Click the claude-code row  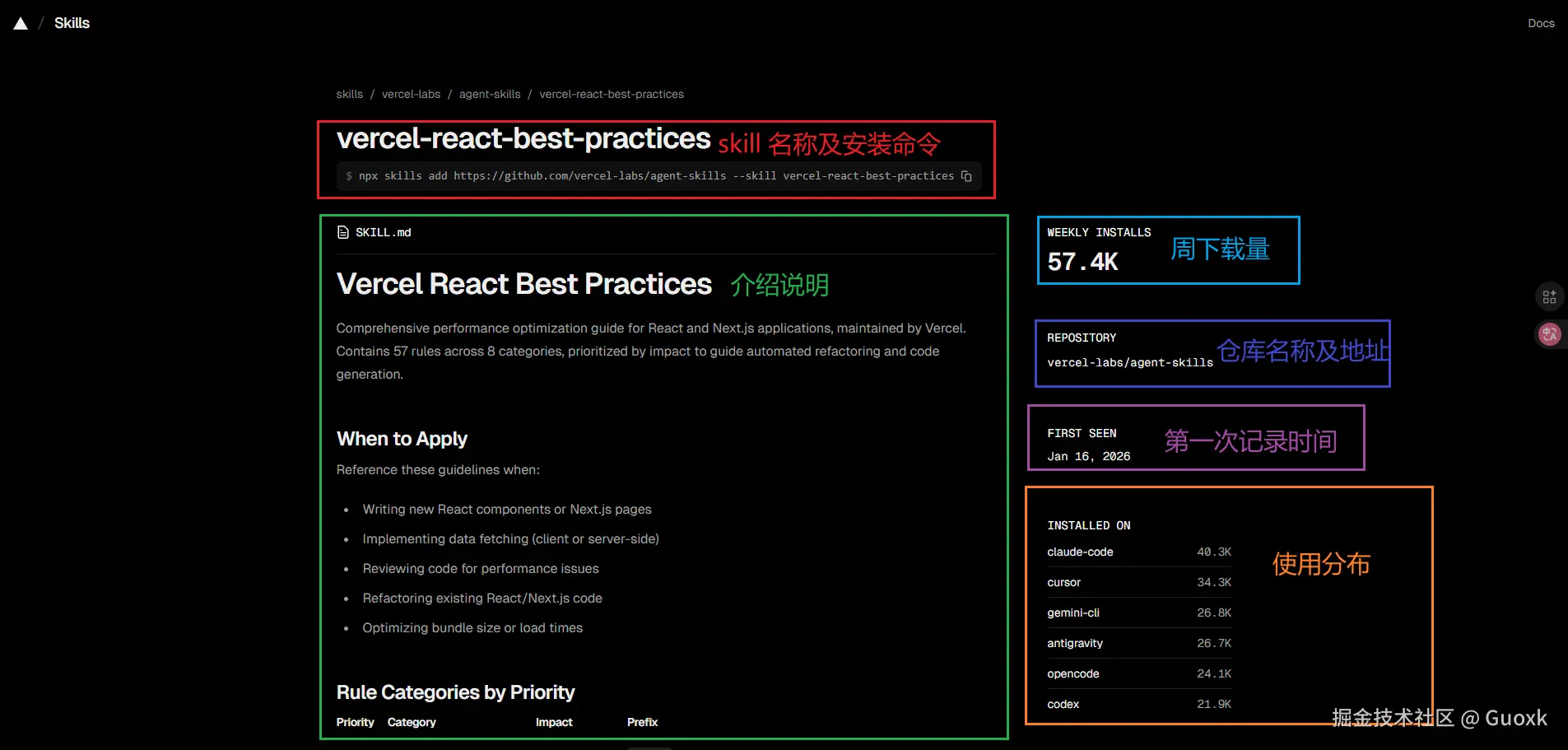click(1139, 552)
